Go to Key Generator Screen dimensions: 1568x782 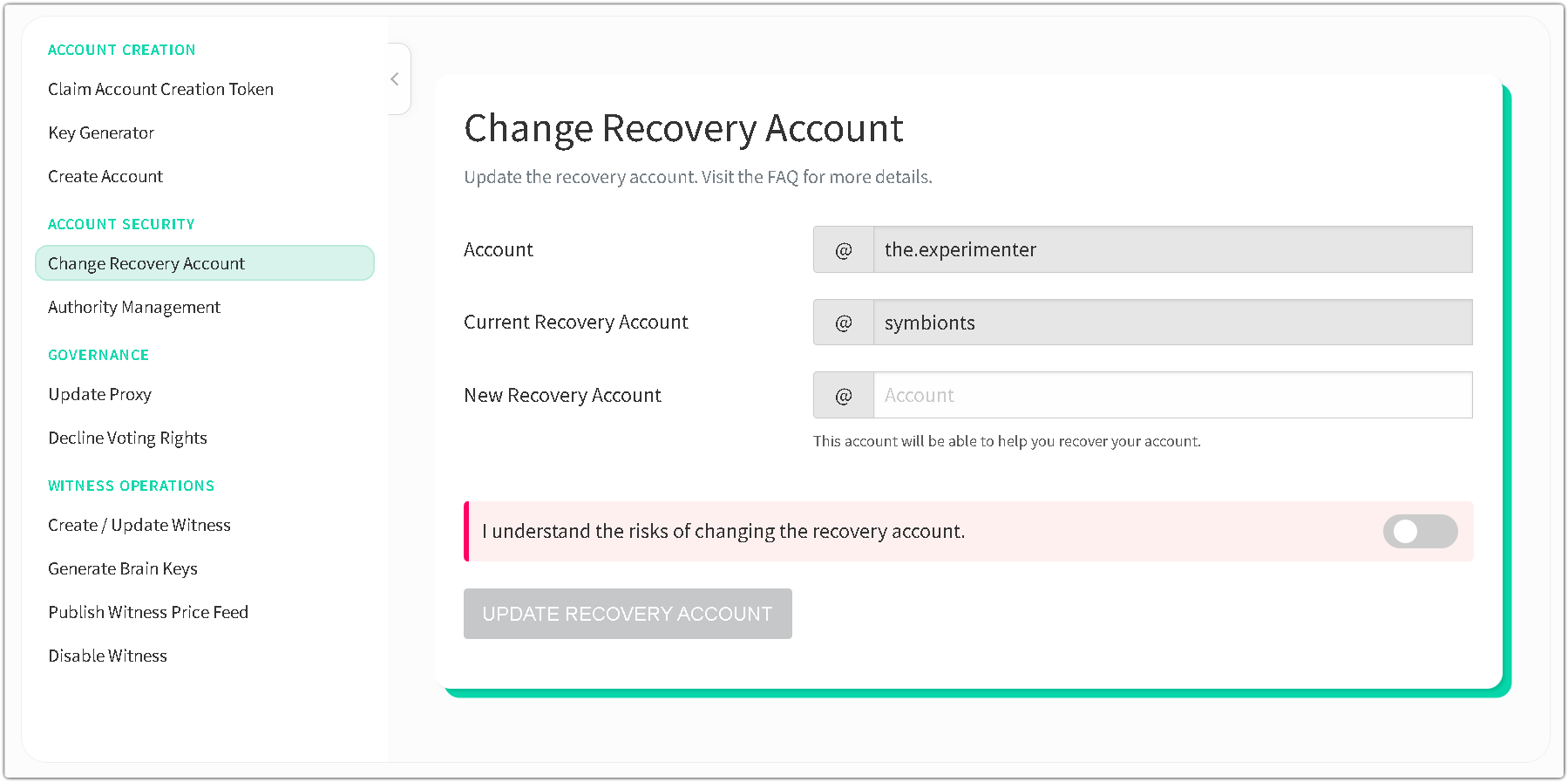[x=101, y=133]
